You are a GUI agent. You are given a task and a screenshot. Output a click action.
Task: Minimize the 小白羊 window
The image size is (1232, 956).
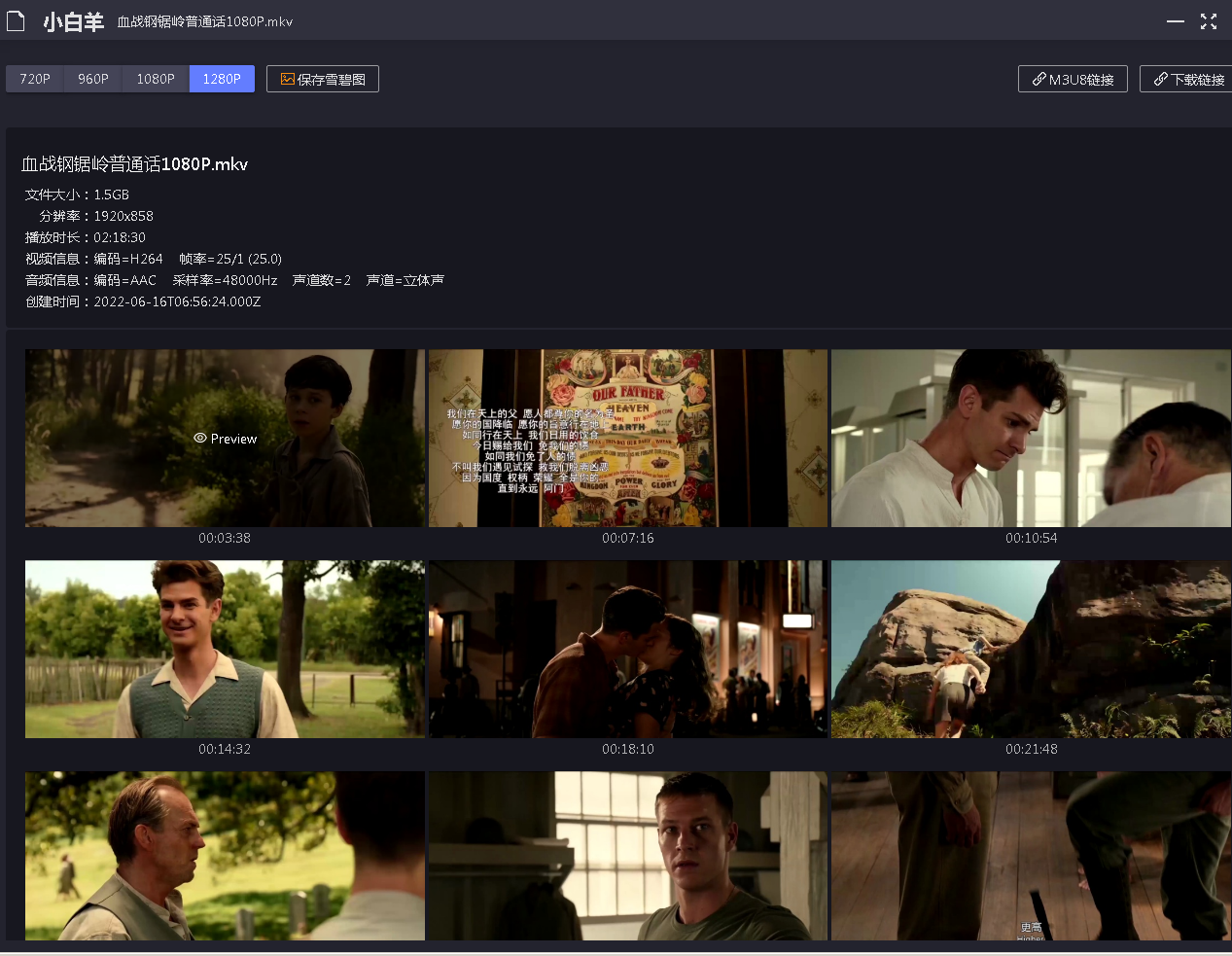pos(1176,21)
